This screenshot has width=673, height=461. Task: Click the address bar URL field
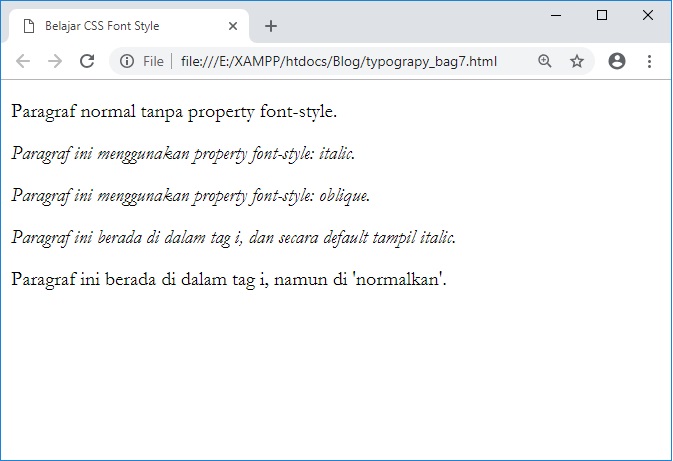[338, 61]
